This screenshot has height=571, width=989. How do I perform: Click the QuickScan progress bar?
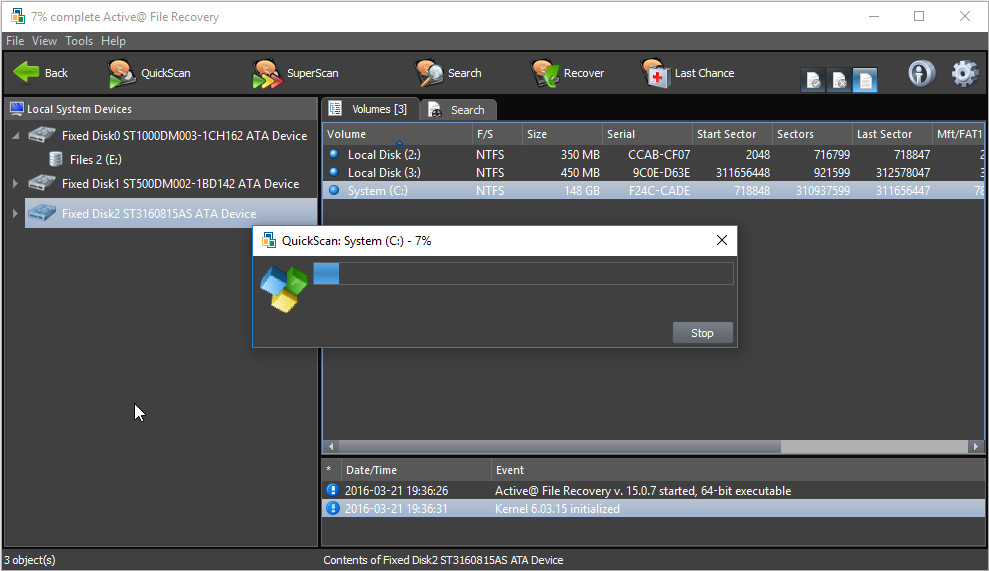pyautogui.click(x=524, y=273)
